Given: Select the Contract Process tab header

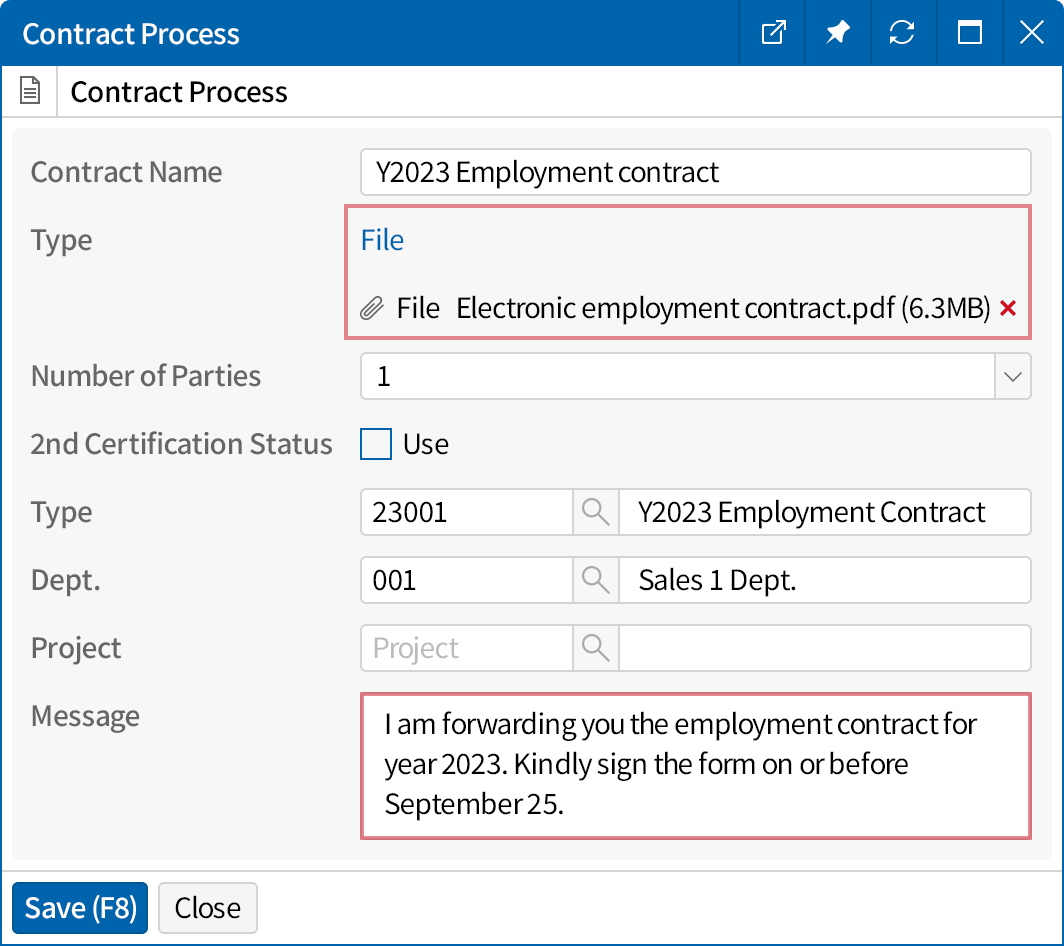Looking at the screenshot, I should tap(179, 92).
